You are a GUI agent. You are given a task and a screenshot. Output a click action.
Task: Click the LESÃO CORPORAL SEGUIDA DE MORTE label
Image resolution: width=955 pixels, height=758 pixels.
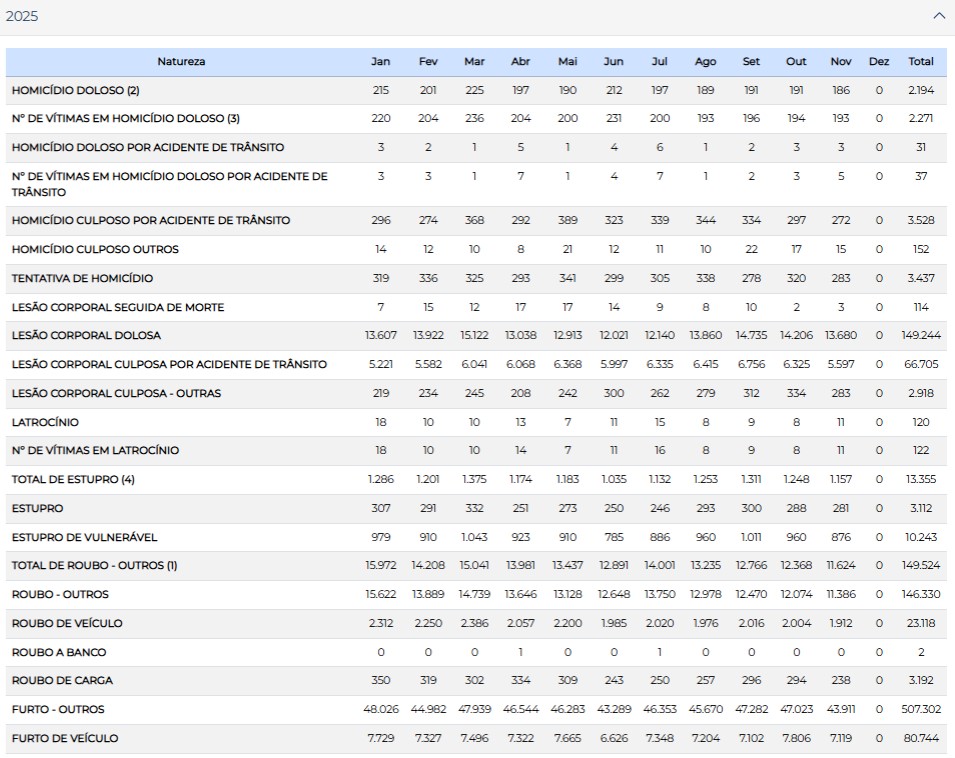(118, 307)
